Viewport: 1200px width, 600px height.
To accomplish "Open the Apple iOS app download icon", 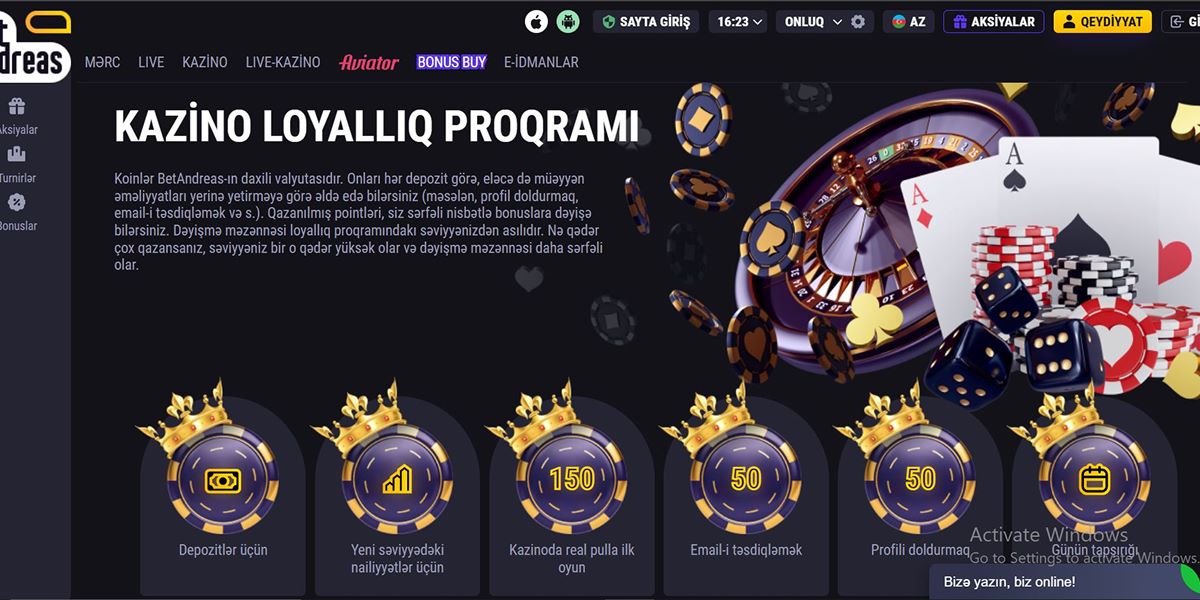I will [x=537, y=21].
